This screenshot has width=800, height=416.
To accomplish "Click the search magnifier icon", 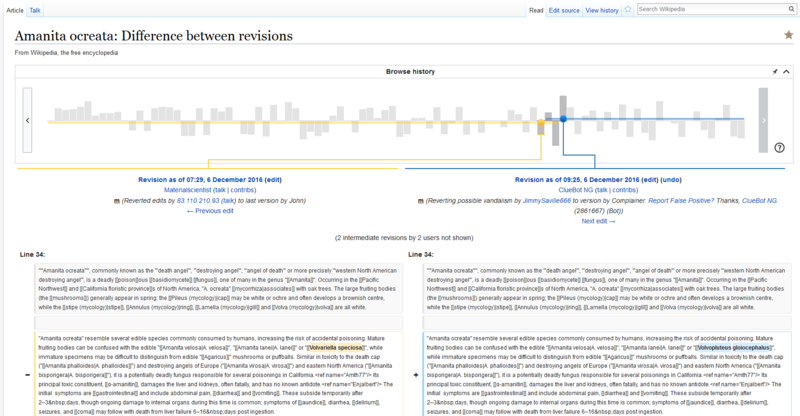I will click(x=789, y=9).
